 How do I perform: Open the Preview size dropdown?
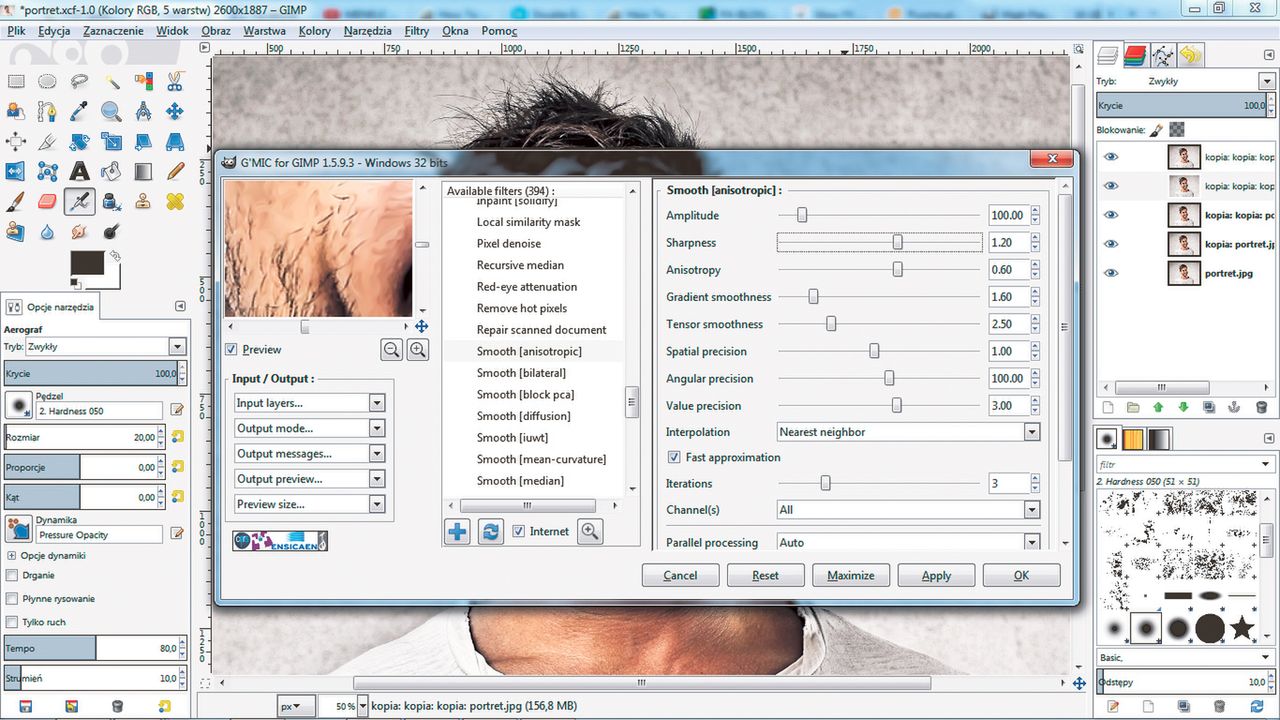310,504
